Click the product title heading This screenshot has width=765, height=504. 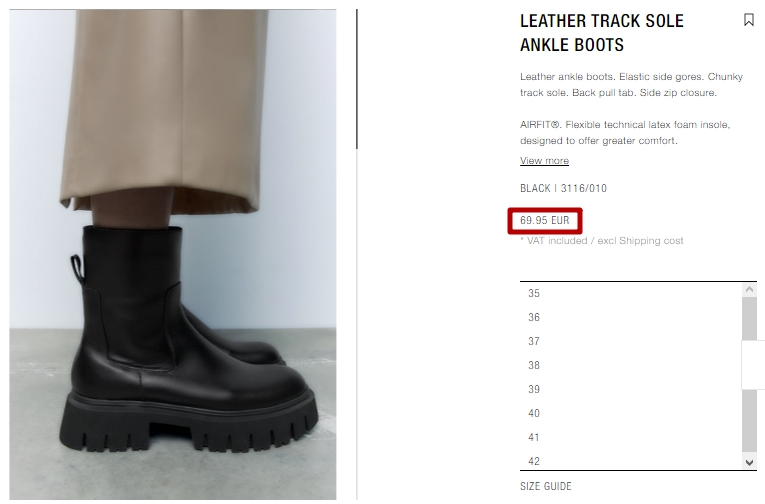602,33
